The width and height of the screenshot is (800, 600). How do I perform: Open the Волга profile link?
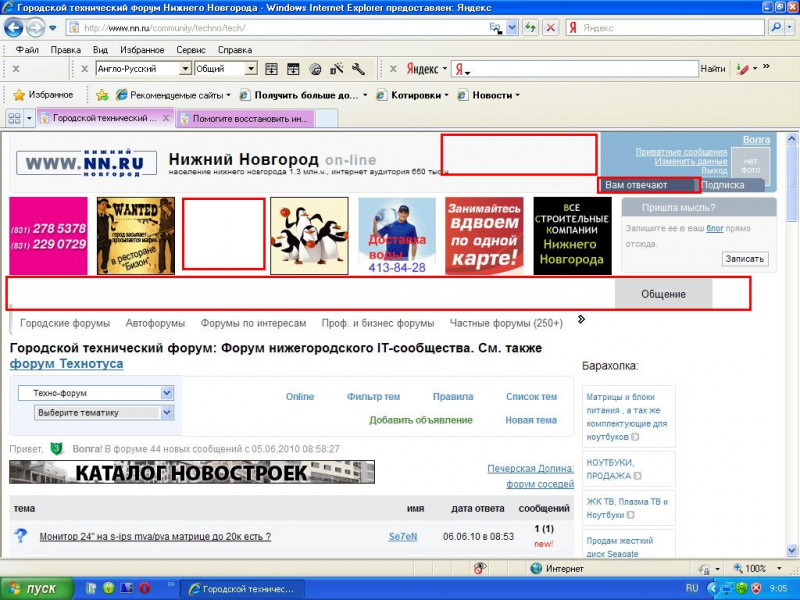756,140
